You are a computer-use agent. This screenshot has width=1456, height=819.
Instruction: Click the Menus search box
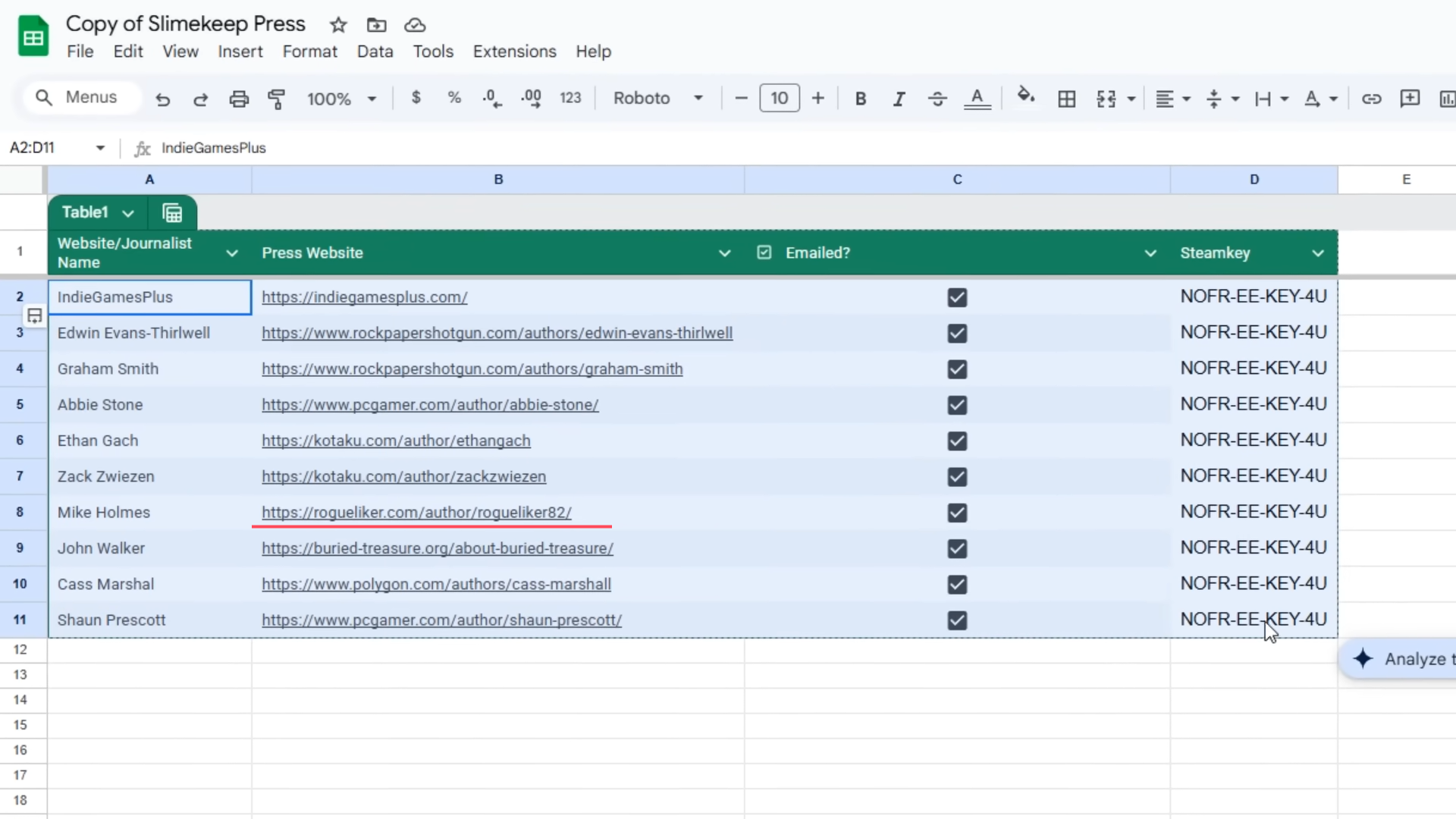click(82, 98)
